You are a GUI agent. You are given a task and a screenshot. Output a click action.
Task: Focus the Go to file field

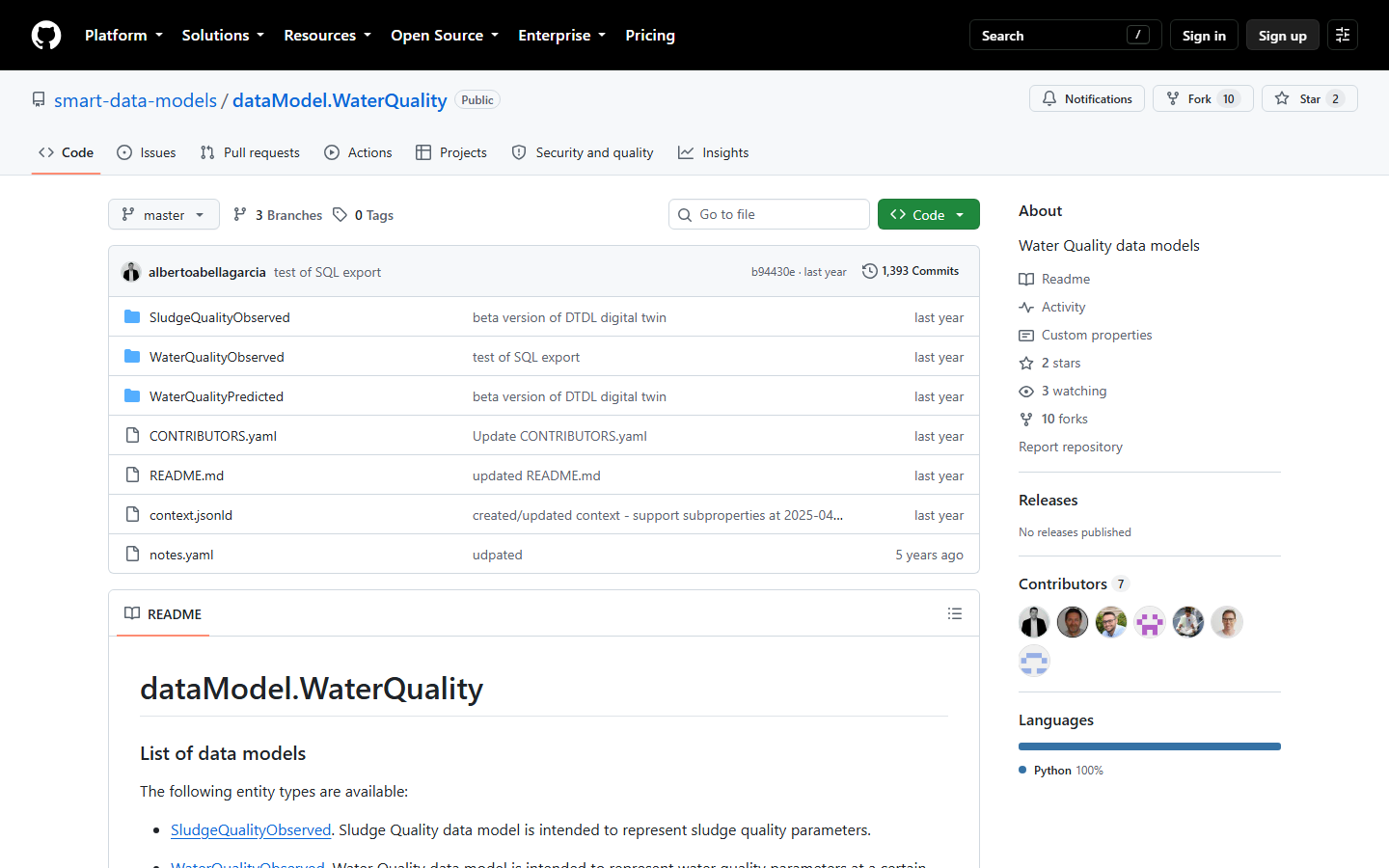pyautogui.click(x=769, y=214)
